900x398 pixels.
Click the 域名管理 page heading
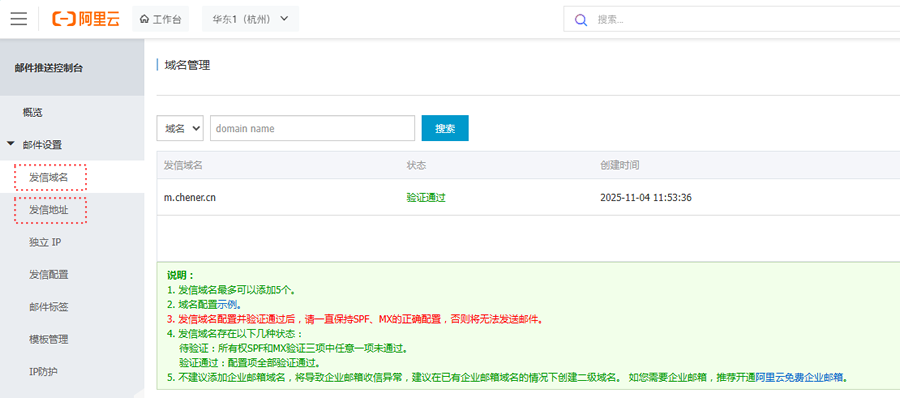coord(187,65)
